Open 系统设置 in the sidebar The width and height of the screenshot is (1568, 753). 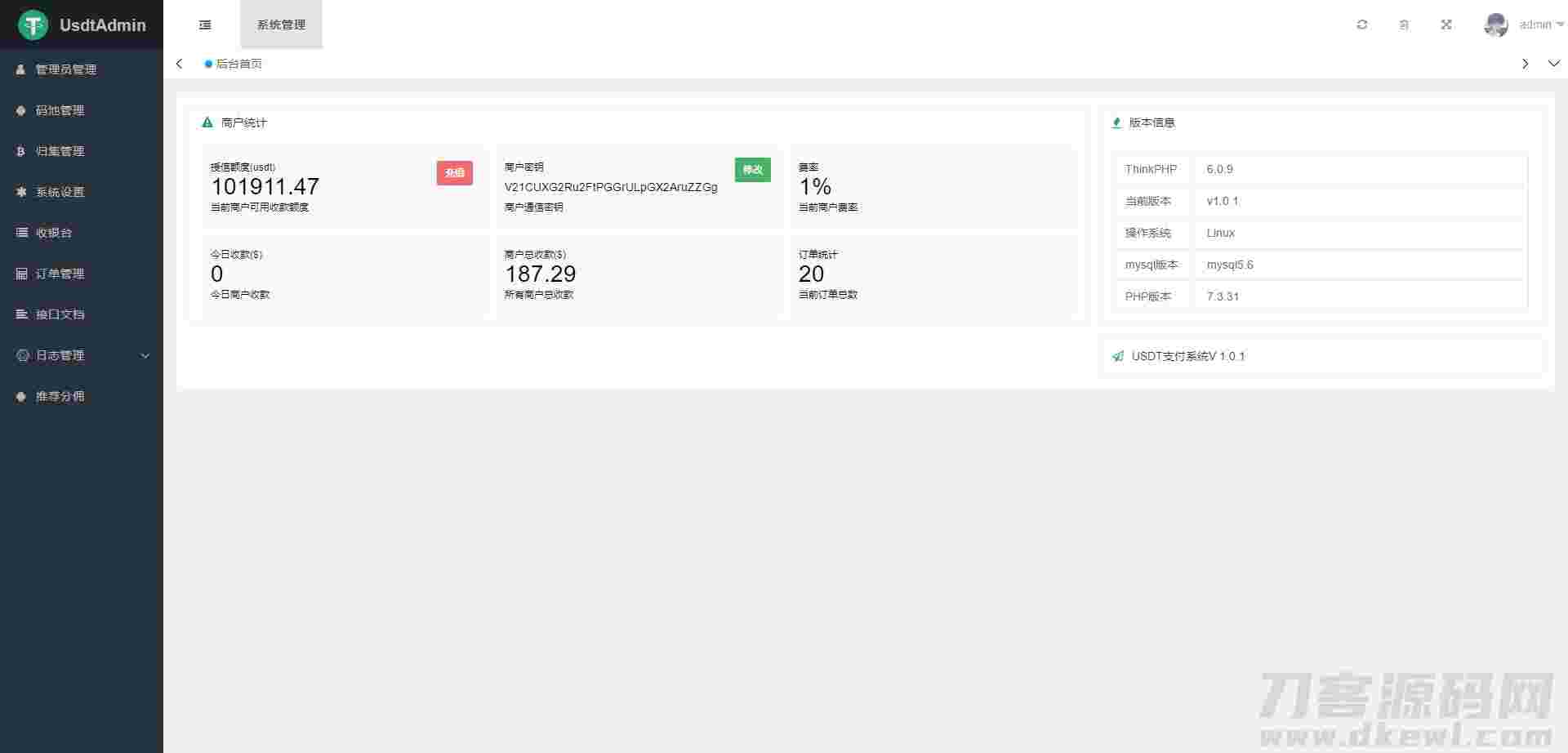82,192
